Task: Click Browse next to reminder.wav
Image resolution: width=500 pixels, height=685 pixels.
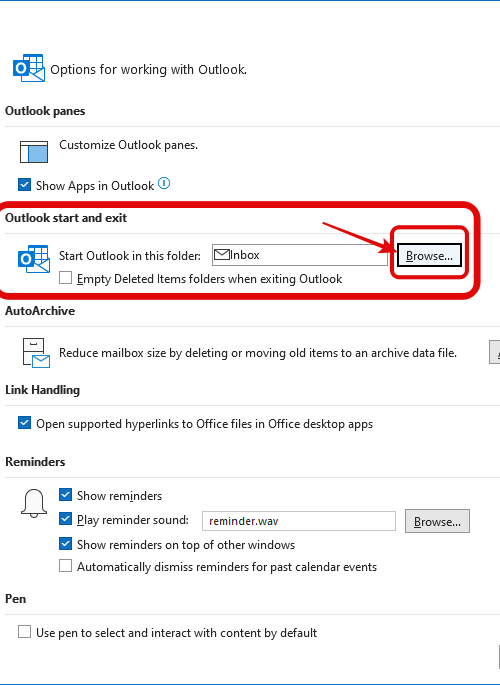Action: click(437, 521)
